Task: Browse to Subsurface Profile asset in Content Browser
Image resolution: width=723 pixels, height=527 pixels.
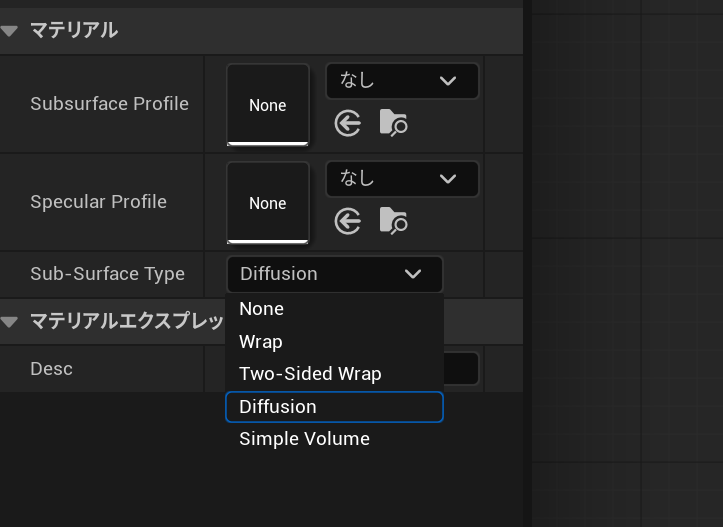Action: [x=393, y=123]
